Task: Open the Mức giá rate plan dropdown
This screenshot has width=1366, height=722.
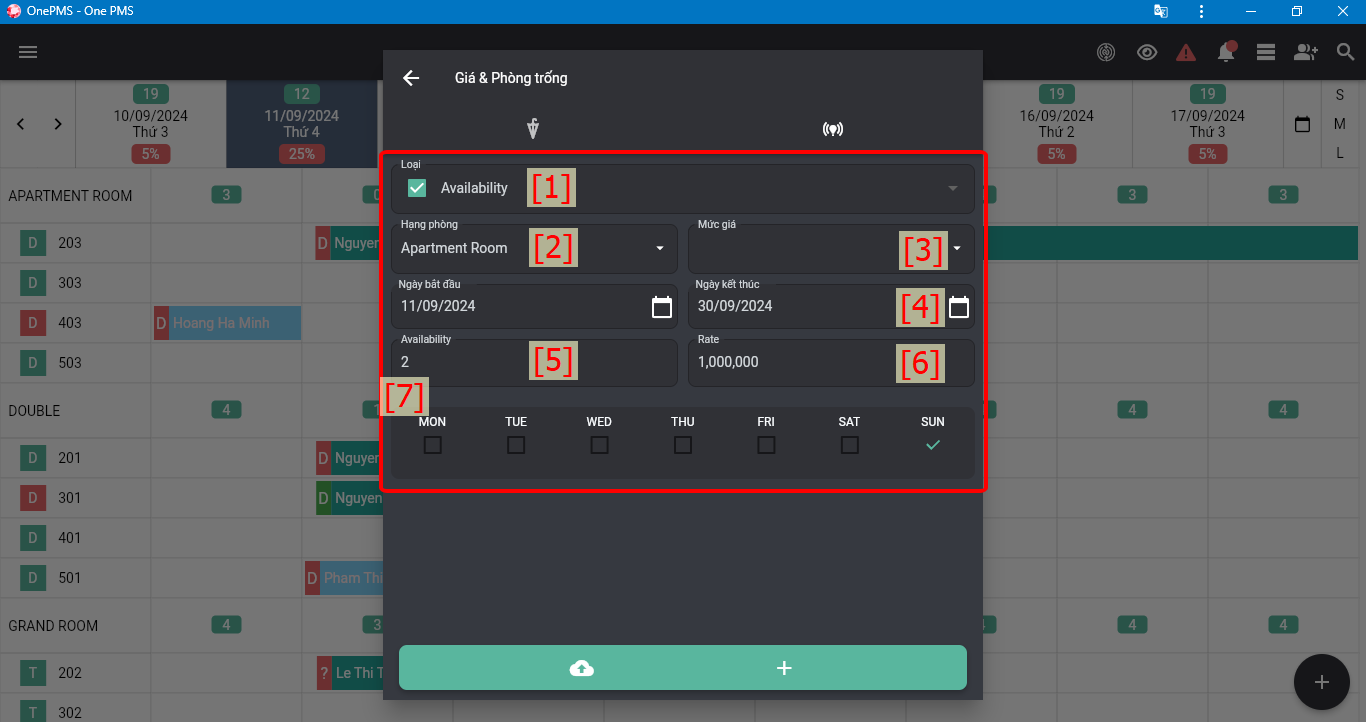Action: 831,248
